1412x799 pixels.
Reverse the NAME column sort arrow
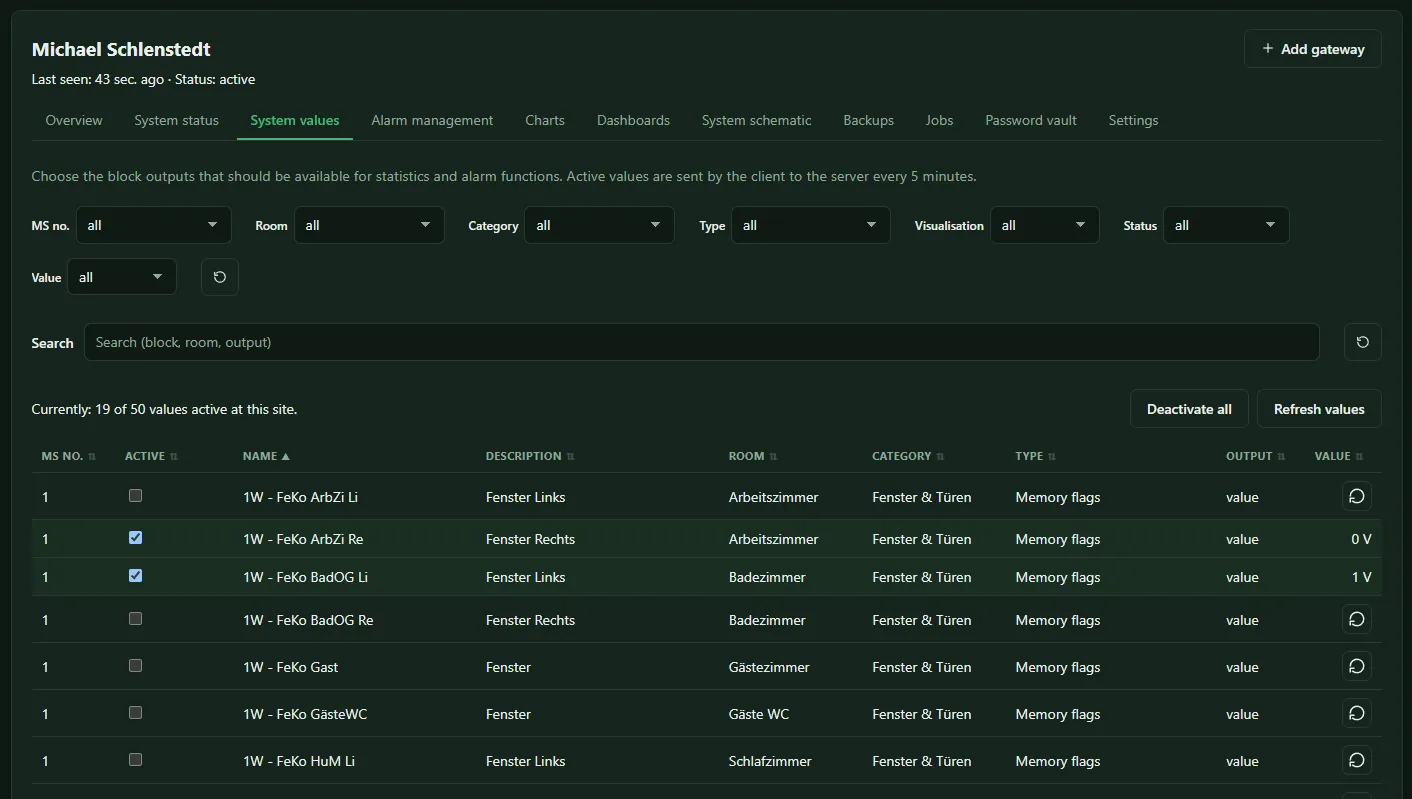tap(285, 457)
